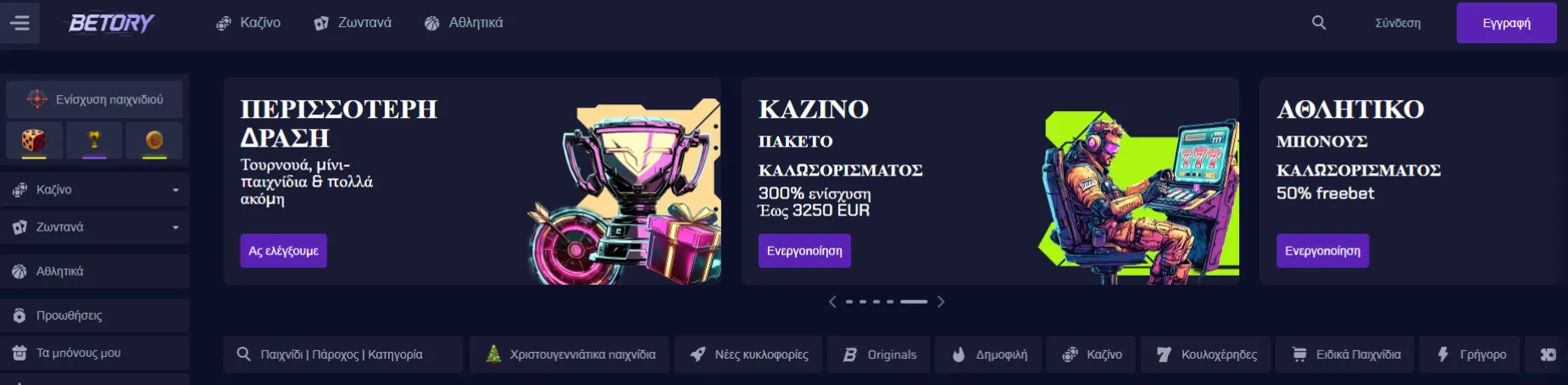The width and height of the screenshot is (1568, 385).
Task: Select the Κουλοχέρηδες category tab
Action: pos(1205,354)
